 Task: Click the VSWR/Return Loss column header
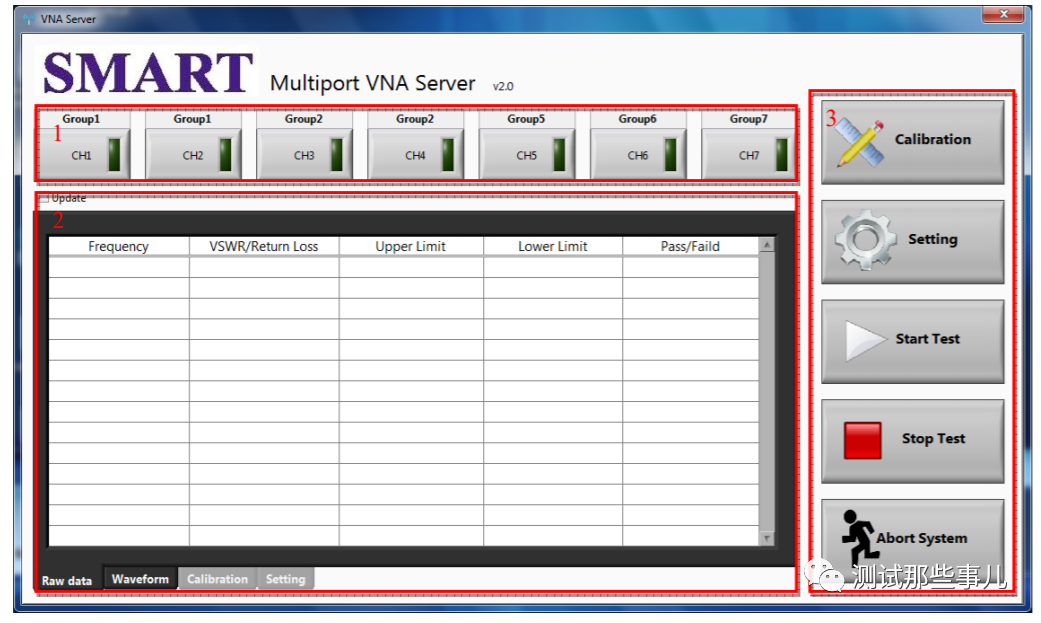pyautogui.click(x=264, y=246)
